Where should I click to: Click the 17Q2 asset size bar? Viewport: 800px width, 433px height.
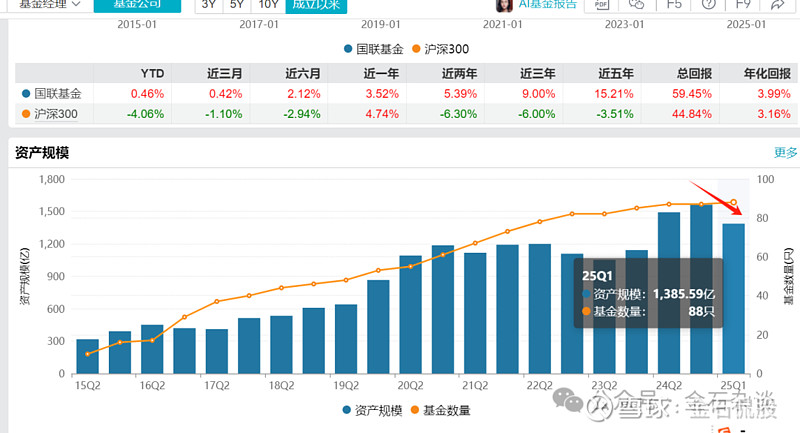coord(217,351)
